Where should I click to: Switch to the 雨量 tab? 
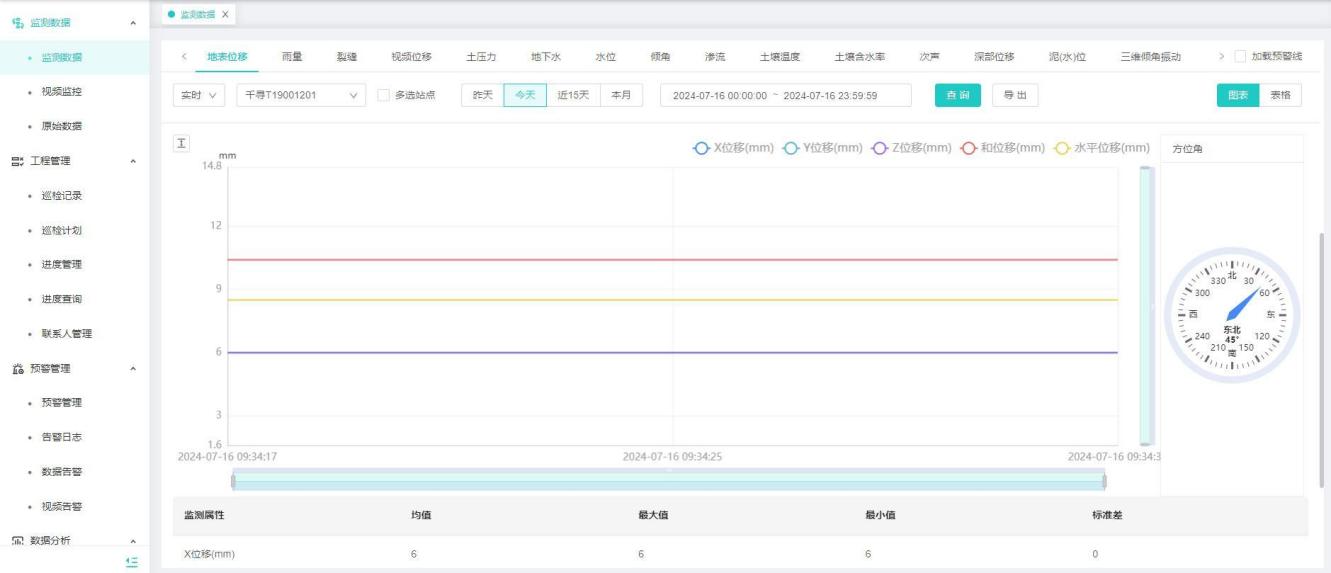[x=292, y=57]
